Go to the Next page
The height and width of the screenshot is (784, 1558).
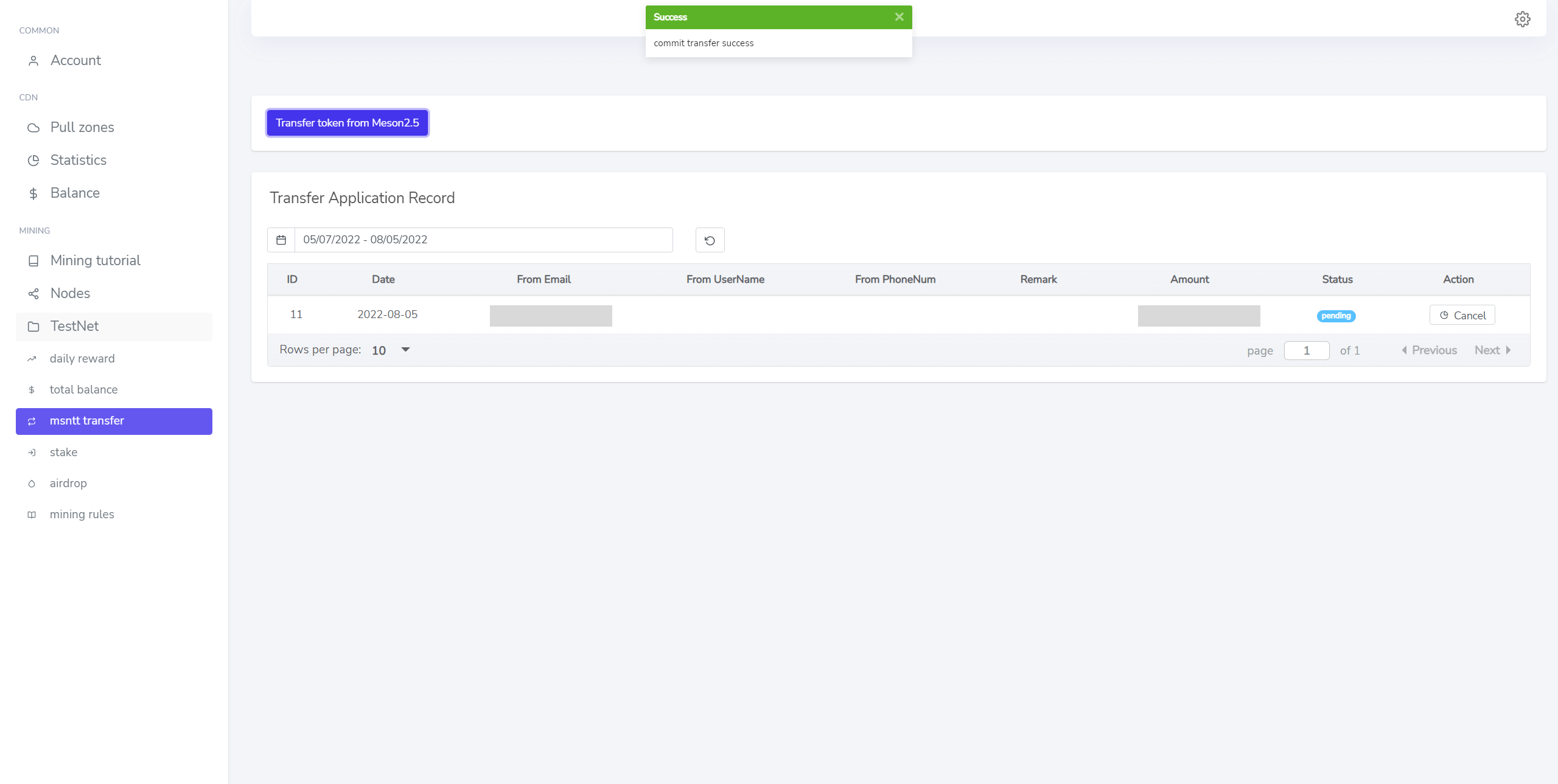pyautogui.click(x=1492, y=350)
